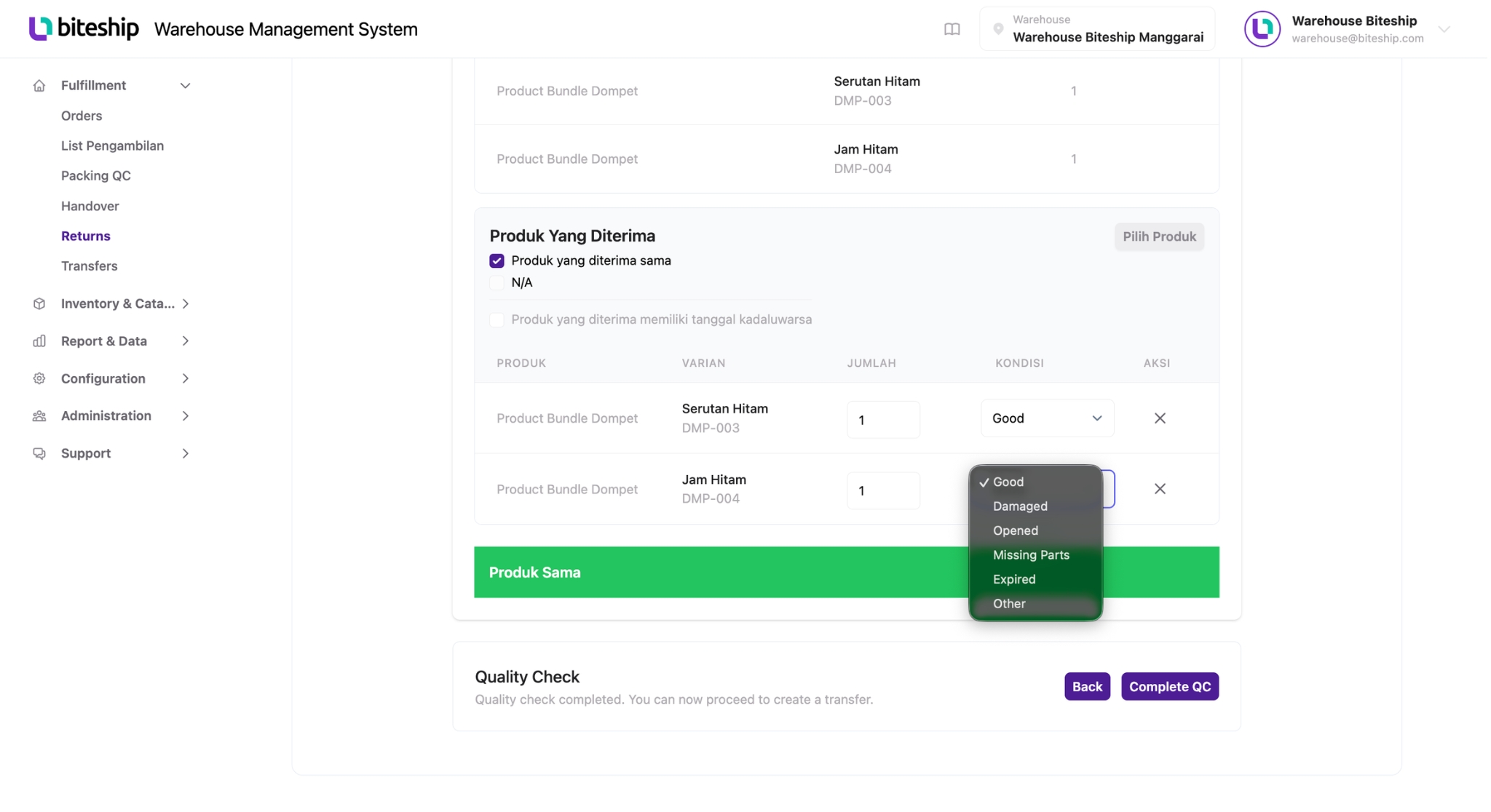1491x812 pixels.
Task: Uncheck Produk yang diterima sama
Action: [x=497, y=260]
